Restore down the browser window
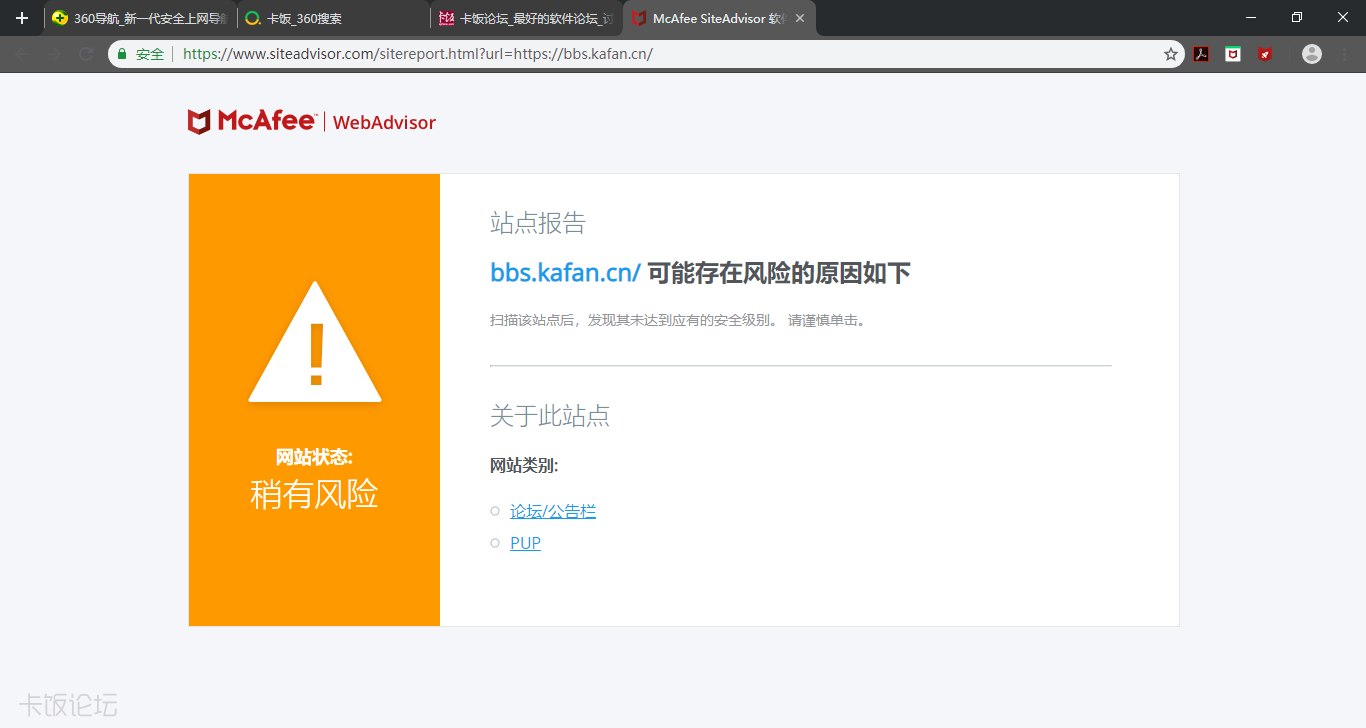Image resolution: width=1366 pixels, height=728 pixels. pyautogui.click(x=1297, y=17)
